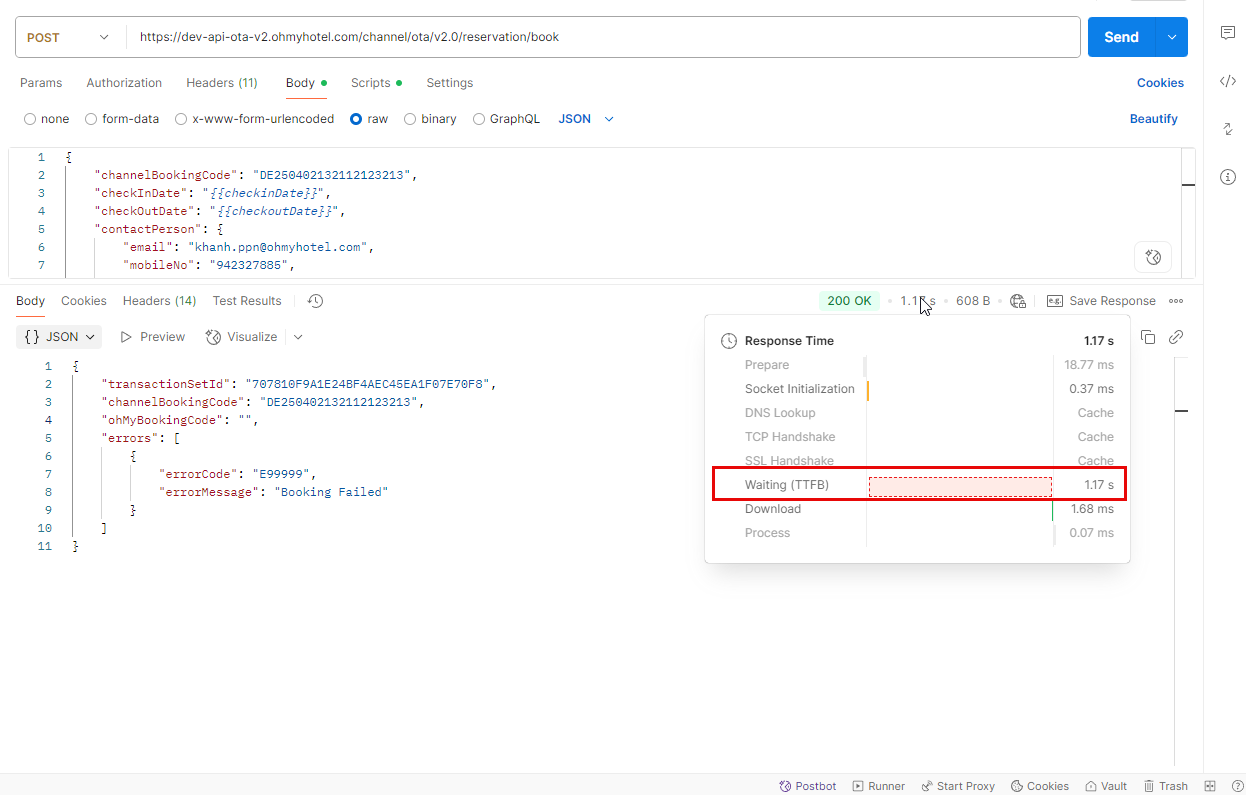The width and height of the screenshot is (1246, 795).
Task: Copy response using the copy icon
Action: coord(1148,337)
